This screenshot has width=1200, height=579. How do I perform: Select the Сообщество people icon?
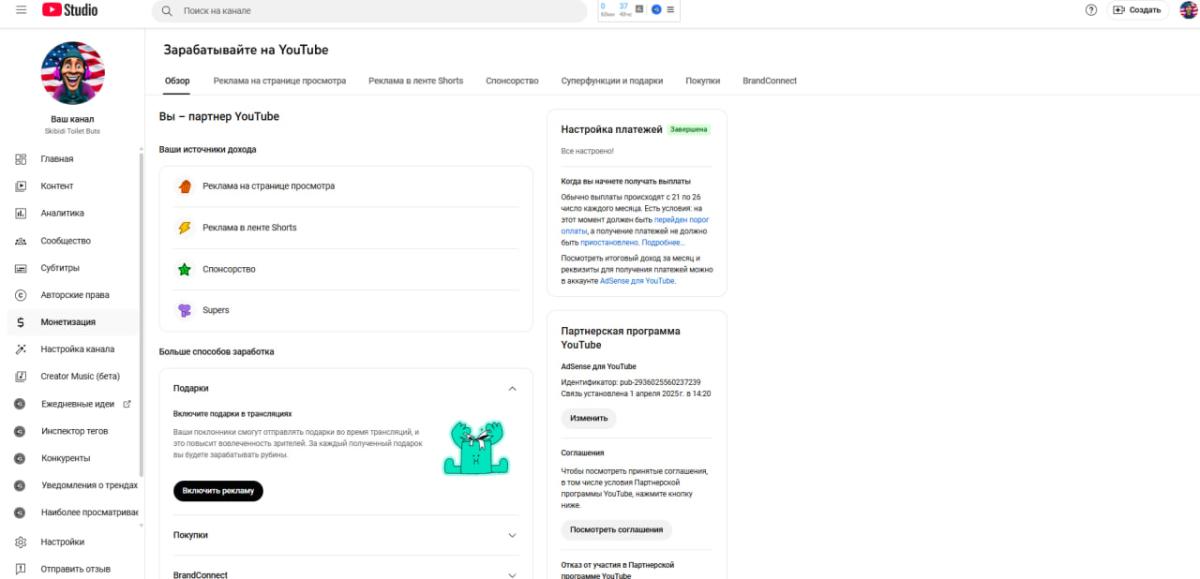pos(20,241)
